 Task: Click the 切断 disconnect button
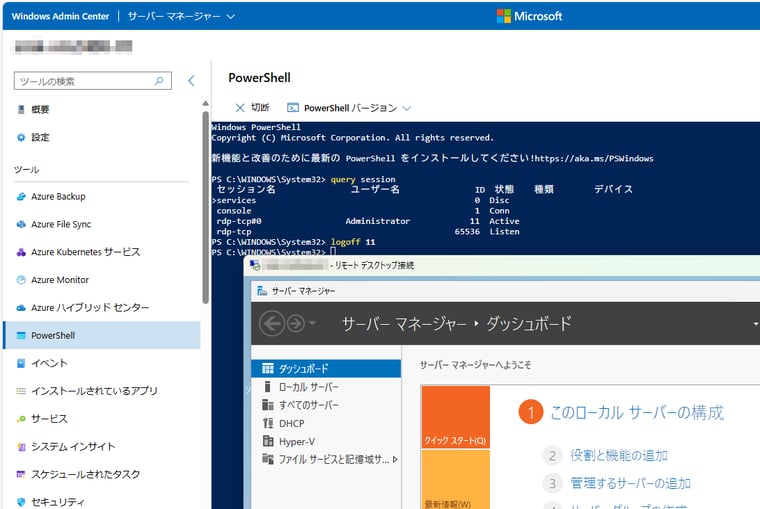pyautogui.click(x=252, y=108)
